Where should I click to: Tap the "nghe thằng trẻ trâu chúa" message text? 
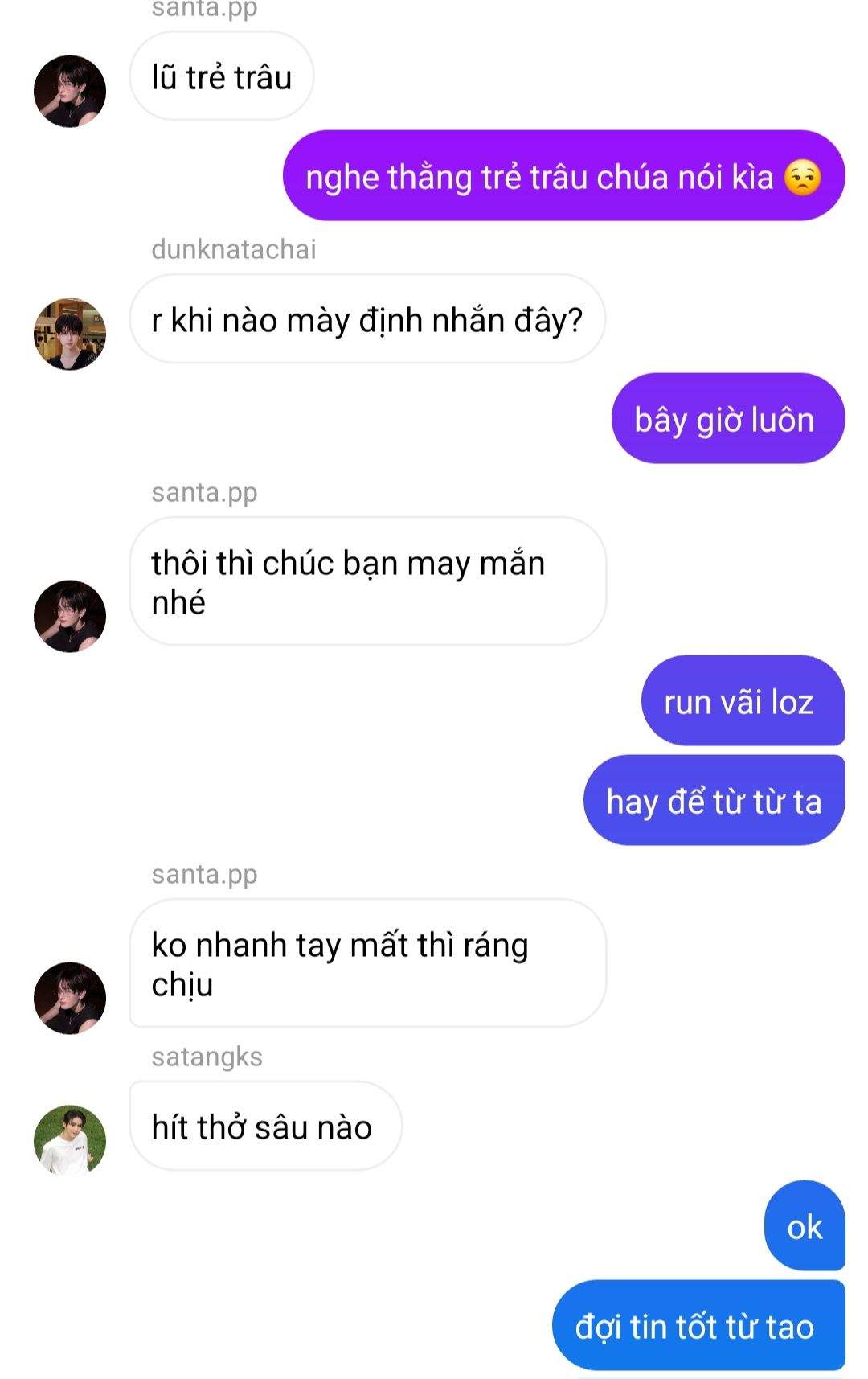[539, 177]
